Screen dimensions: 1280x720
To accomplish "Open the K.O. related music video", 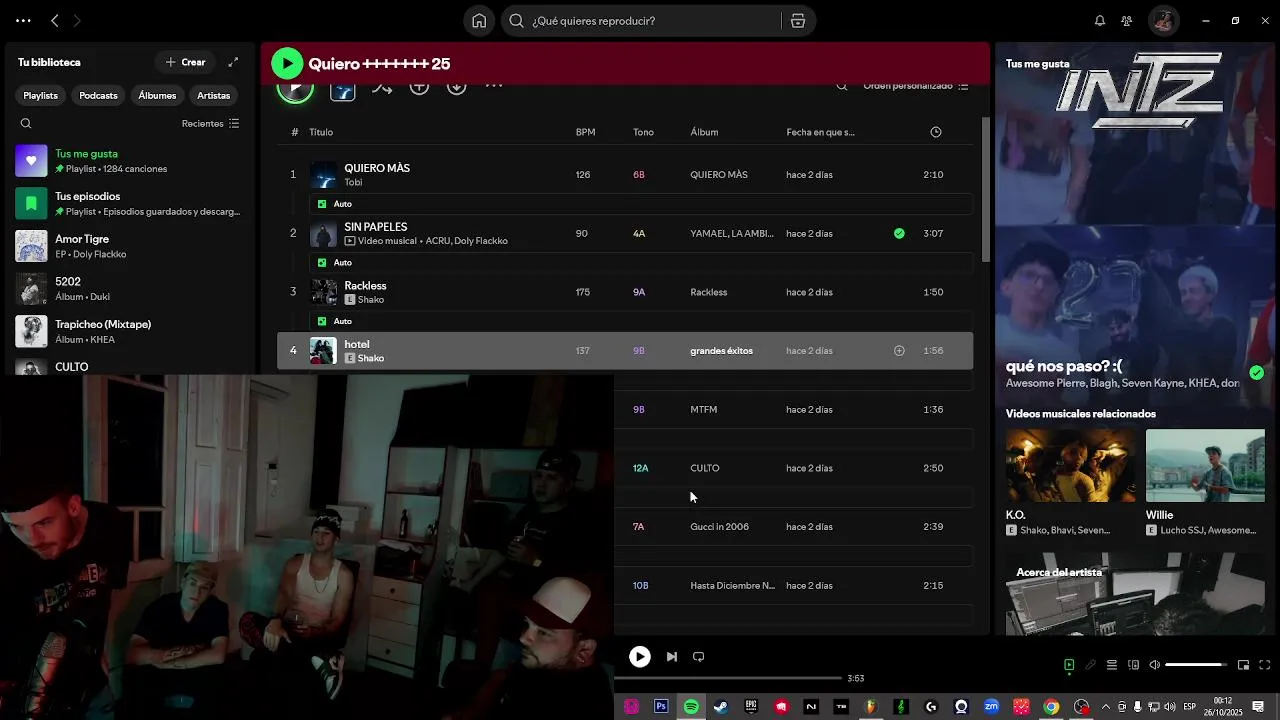I will [1071, 482].
